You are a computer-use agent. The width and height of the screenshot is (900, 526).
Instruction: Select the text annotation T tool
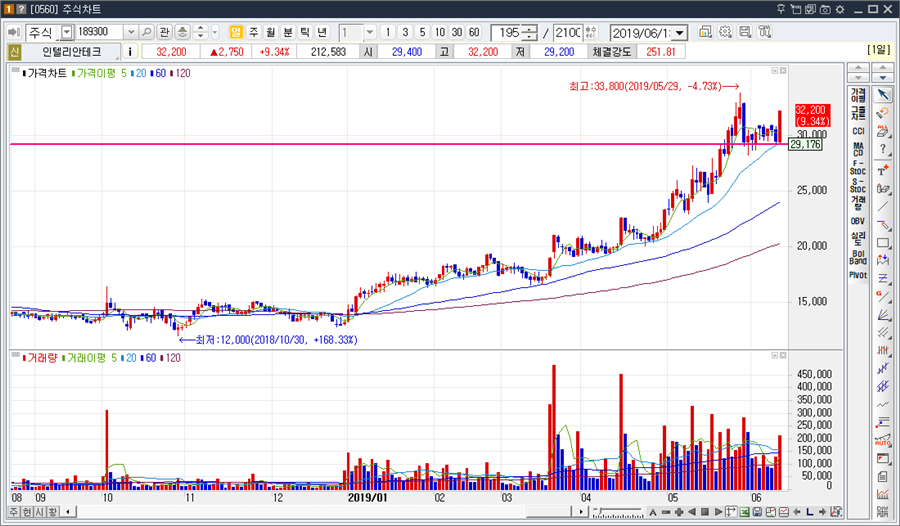point(883,169)
